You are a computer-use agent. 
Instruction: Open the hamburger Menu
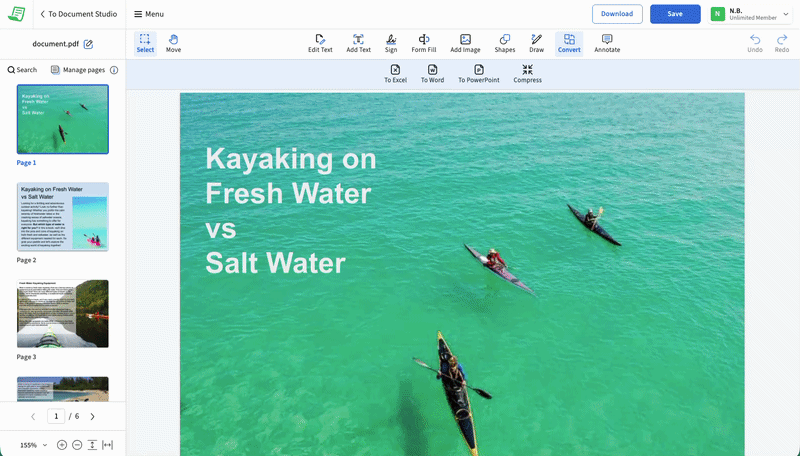point(149,14)
